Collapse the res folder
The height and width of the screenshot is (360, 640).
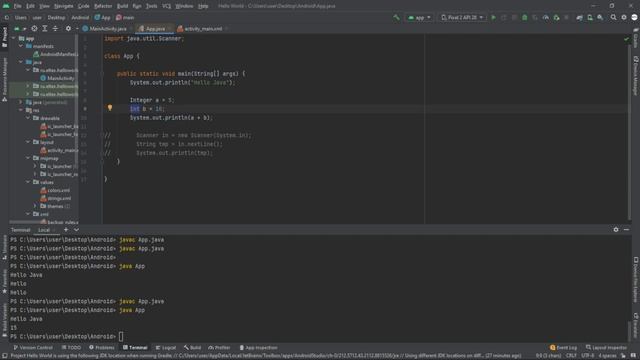(21, 110)
